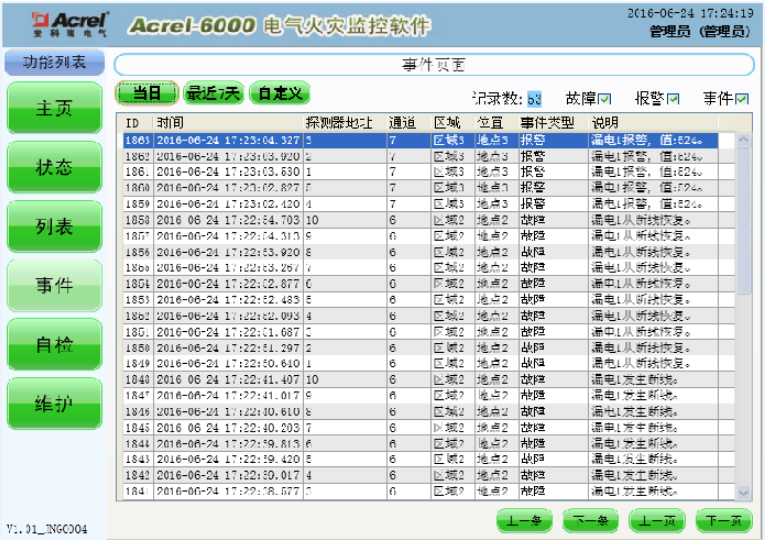Viewport: 765px width, 540px height.
Task: Go to next page with 下一页
Action: click(724, 520)
